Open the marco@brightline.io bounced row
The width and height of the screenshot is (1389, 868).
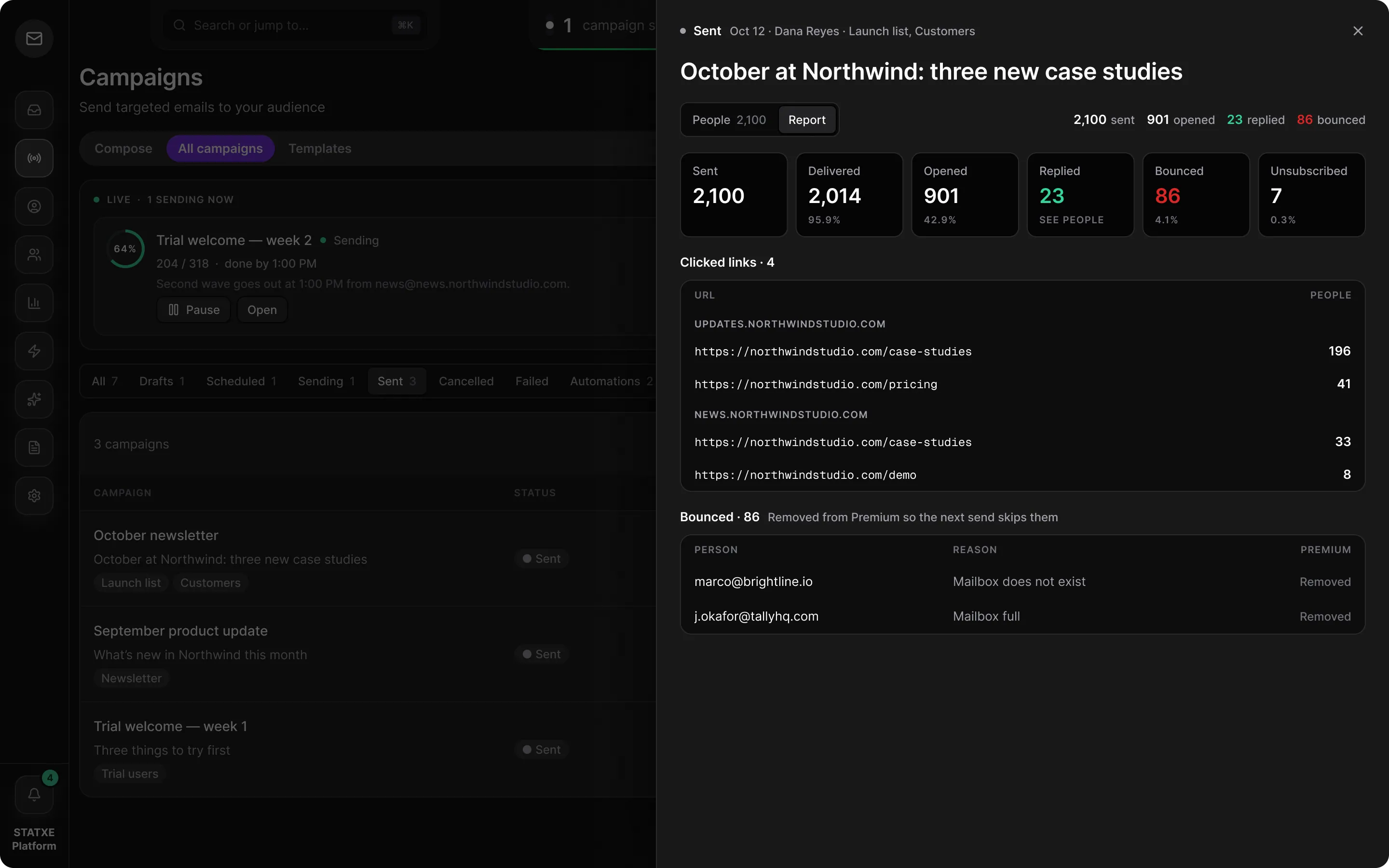point(1022,582)
